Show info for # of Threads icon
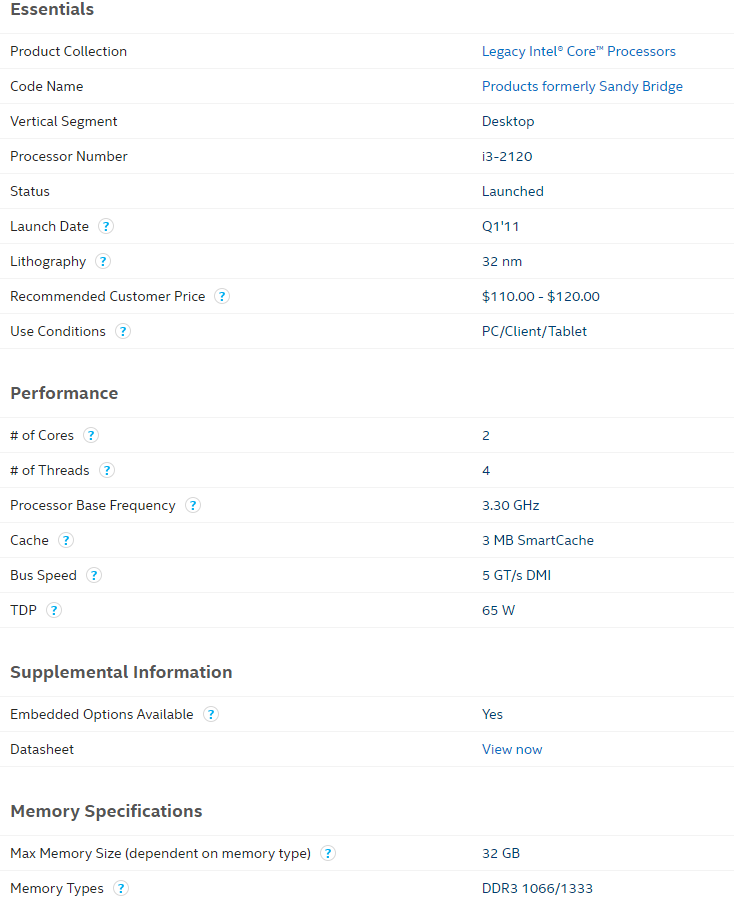This screenshot has height=903, width=734. pyautogui.click(x=107, y=470)
